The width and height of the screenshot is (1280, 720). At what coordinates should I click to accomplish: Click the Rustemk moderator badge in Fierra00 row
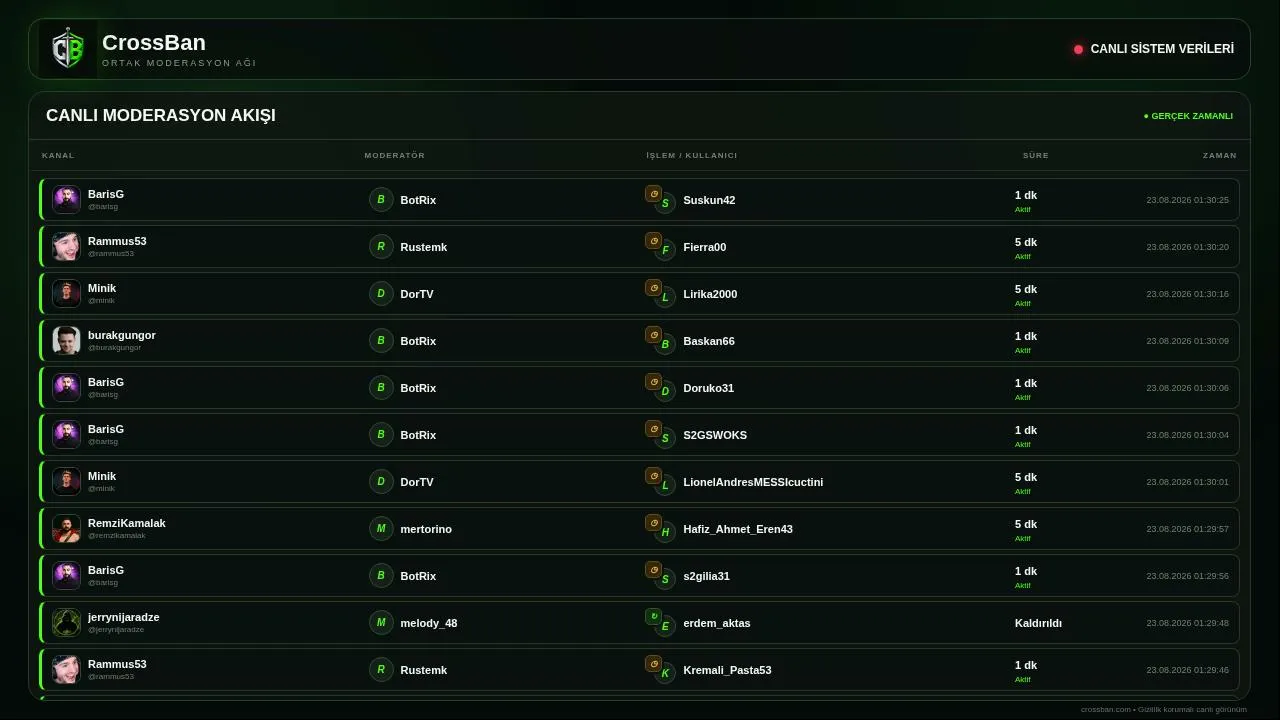[381, 246]
